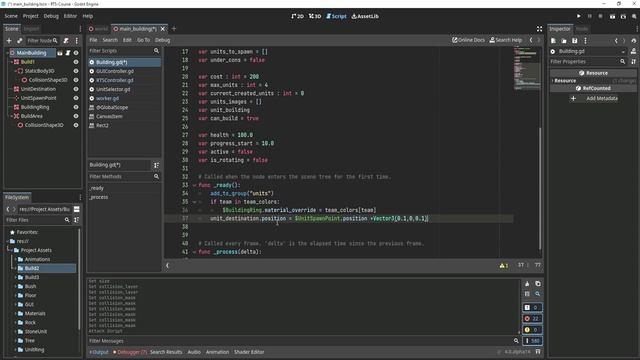Viewport: 640px width, 360px height.
Task: Toggle alphabetical method sorting
Action: [156, 165]
